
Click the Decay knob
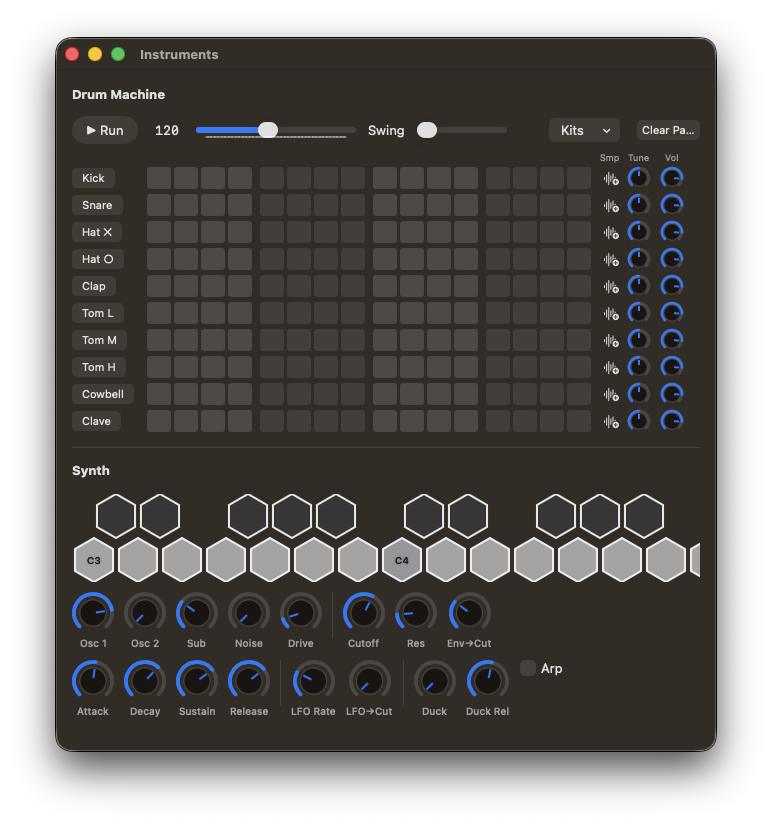(145, 681)
